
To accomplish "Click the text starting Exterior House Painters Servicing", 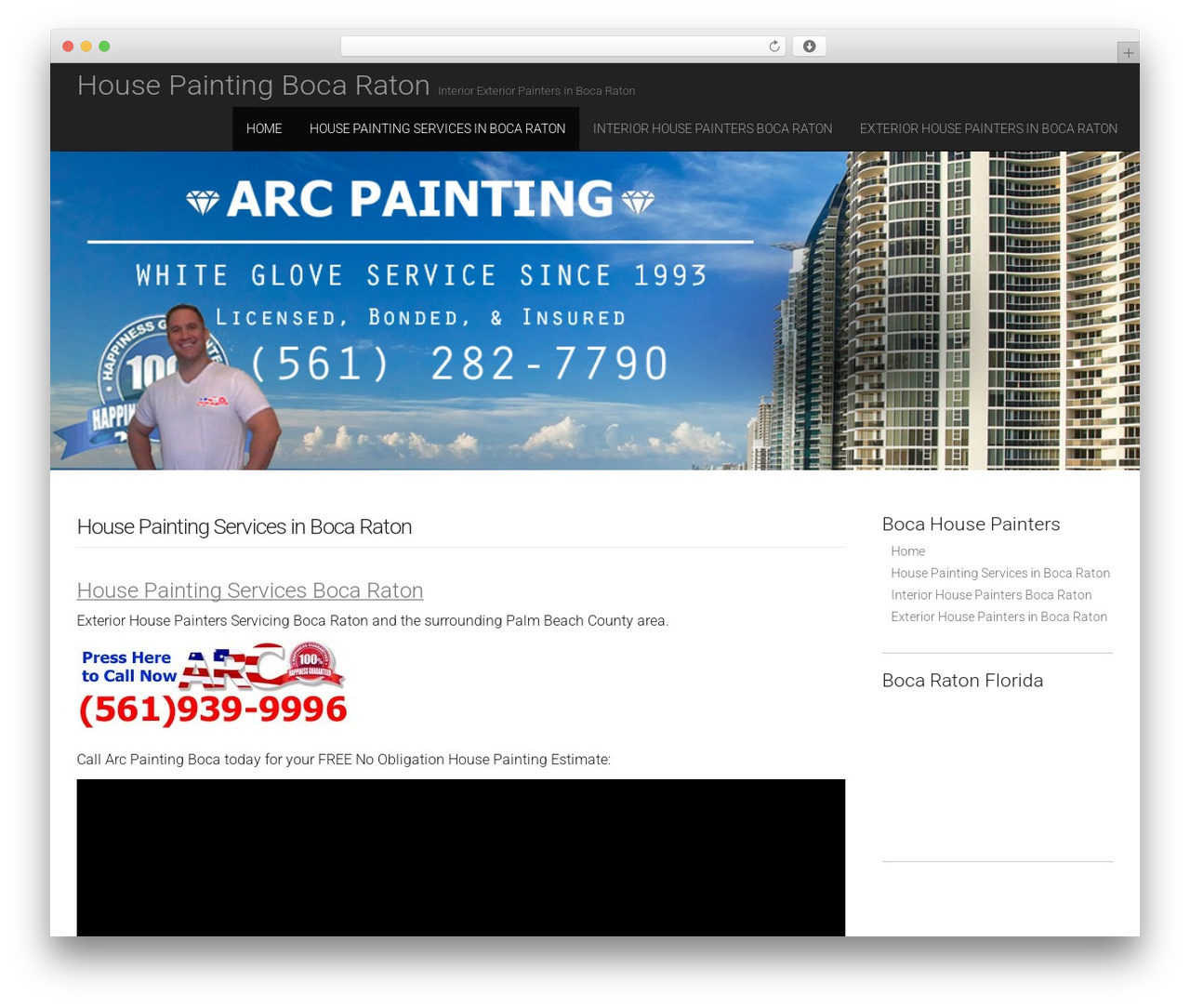I will tap(373, 620).
